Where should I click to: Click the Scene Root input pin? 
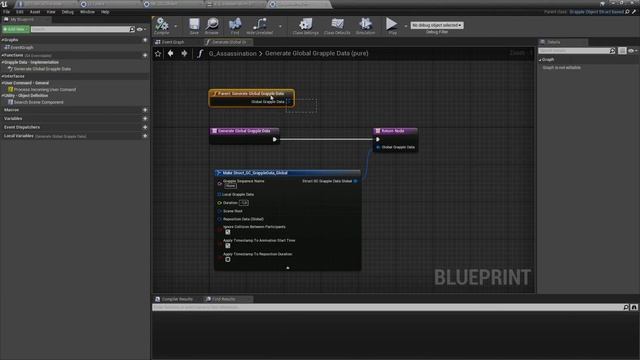[x=219, y=211]
